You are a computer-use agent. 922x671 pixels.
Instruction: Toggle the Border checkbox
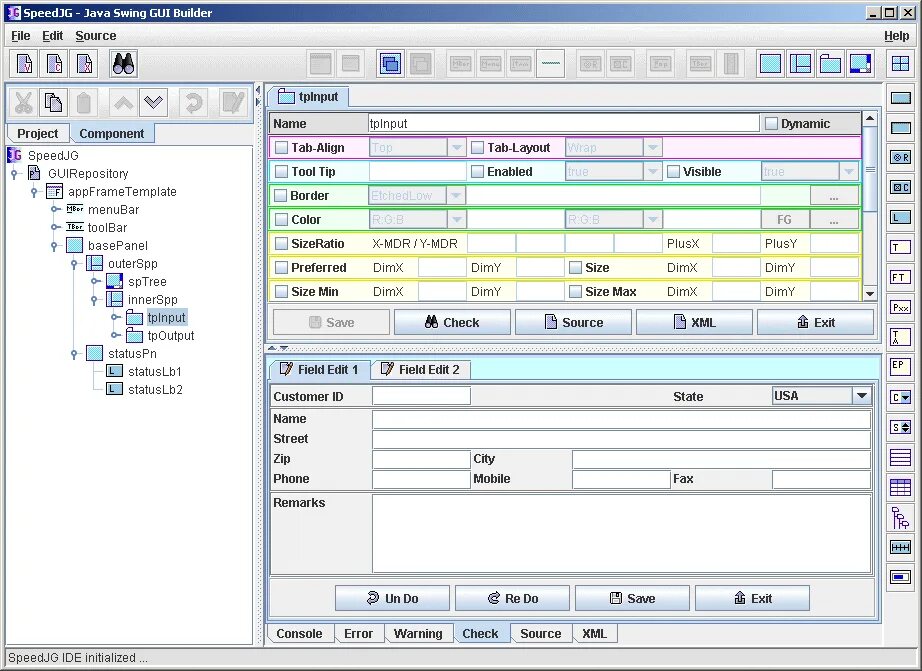click(x=280, y=196)
